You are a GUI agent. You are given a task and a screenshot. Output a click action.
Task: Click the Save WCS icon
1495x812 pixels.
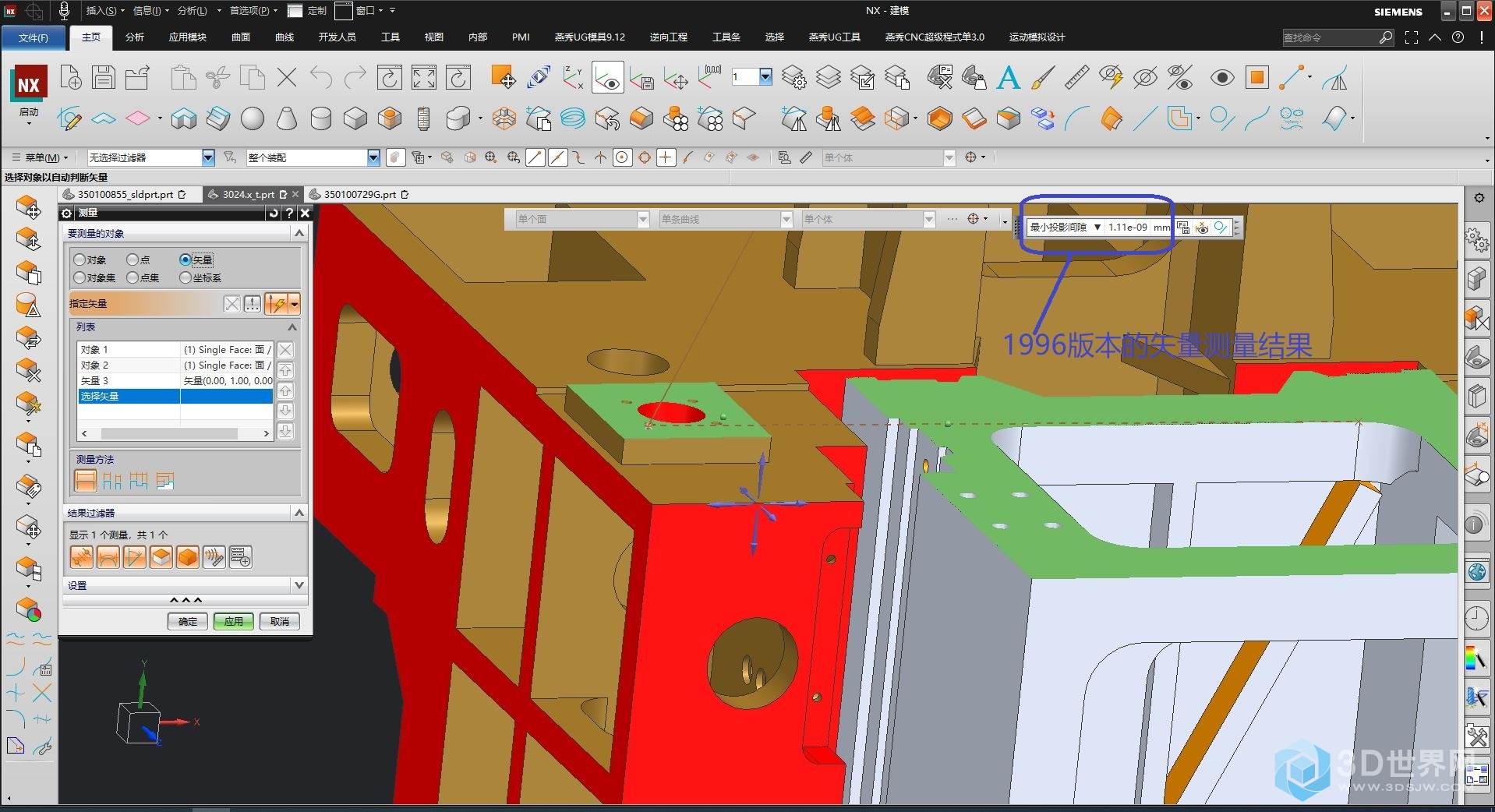click(x=641, y=78)
